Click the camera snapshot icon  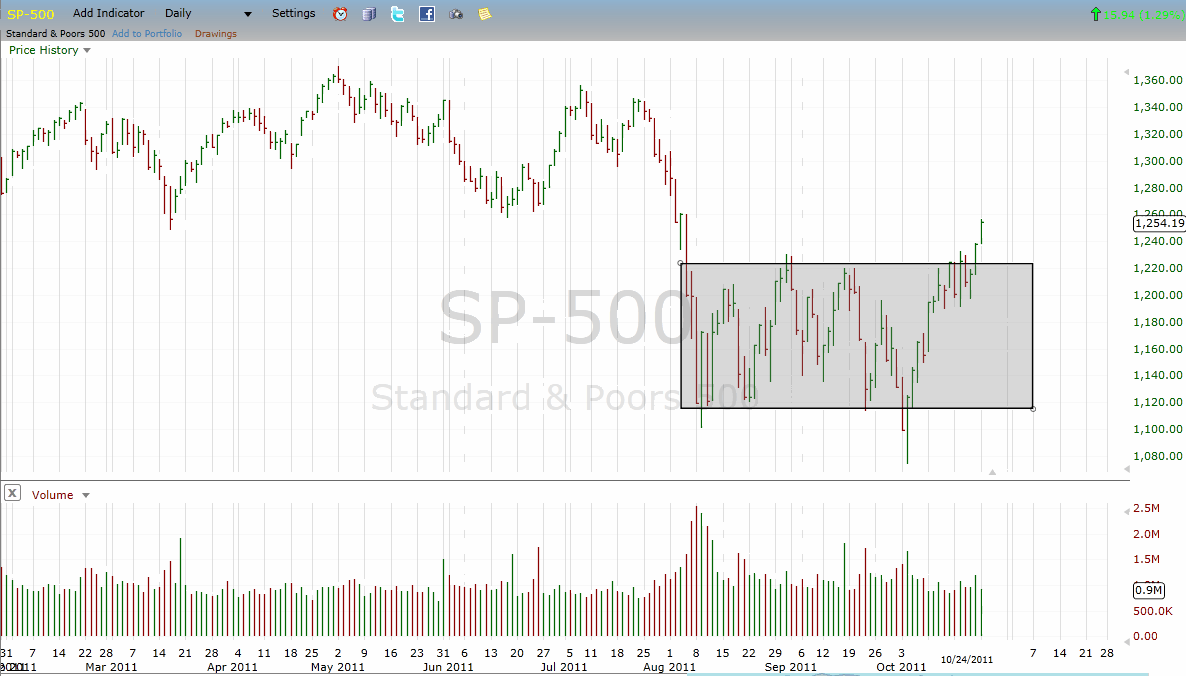click(x=455, y=14)
